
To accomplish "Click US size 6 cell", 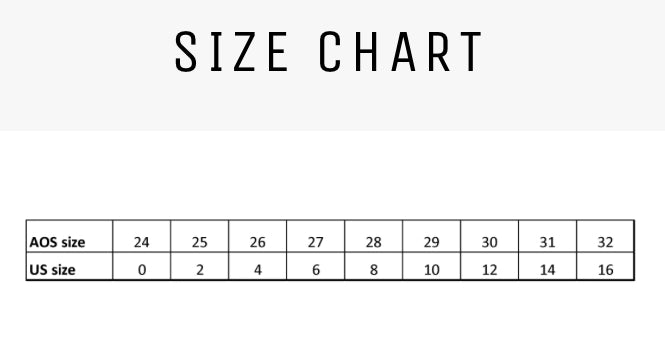I will coord(316,266).
